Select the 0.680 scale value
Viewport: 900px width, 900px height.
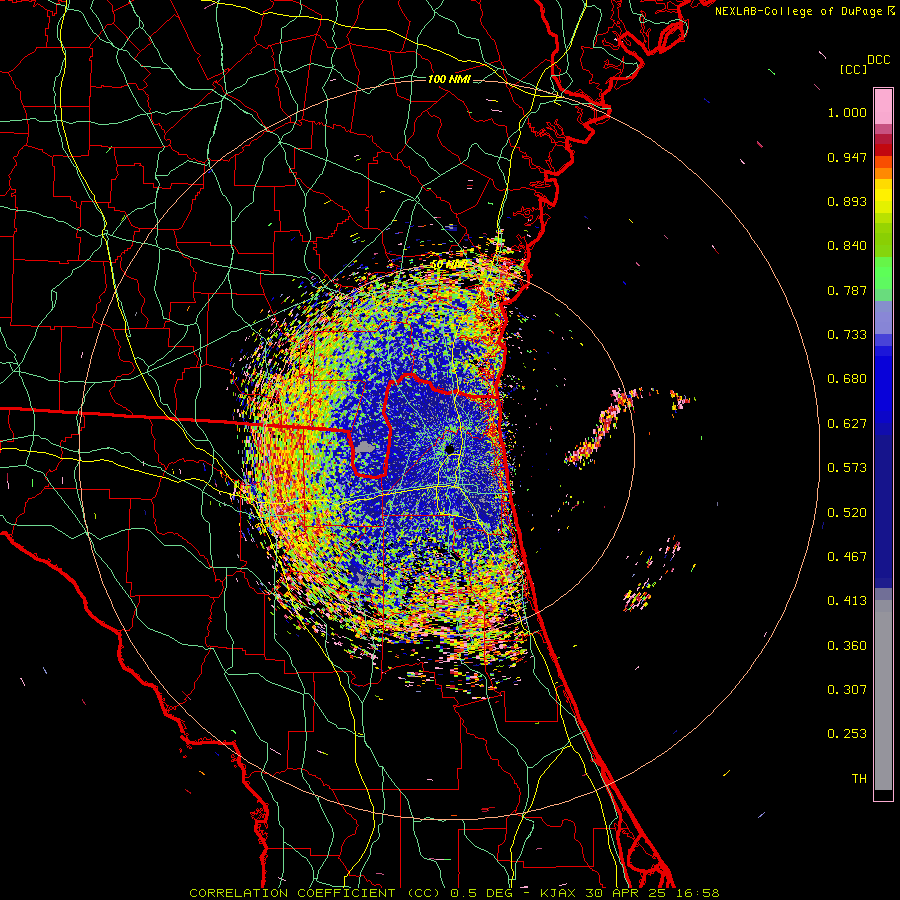[x=847, y=379]
